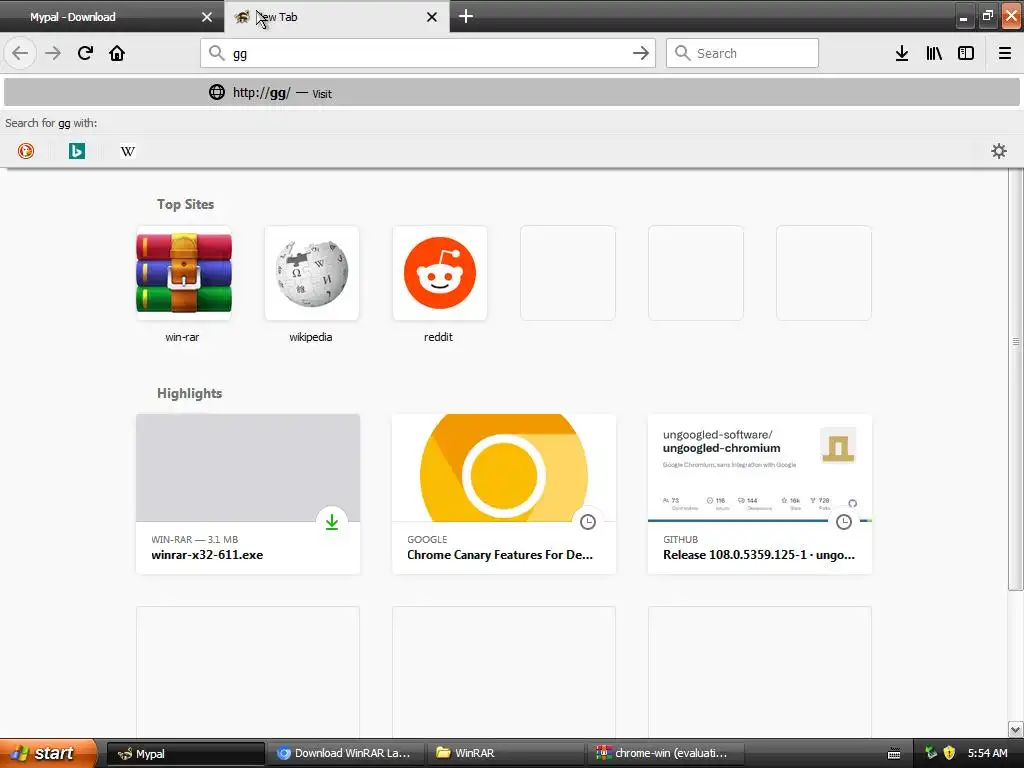This screenshot has height=768, width=1024.
Task: Close the New Tab tab
Action: 432,17
